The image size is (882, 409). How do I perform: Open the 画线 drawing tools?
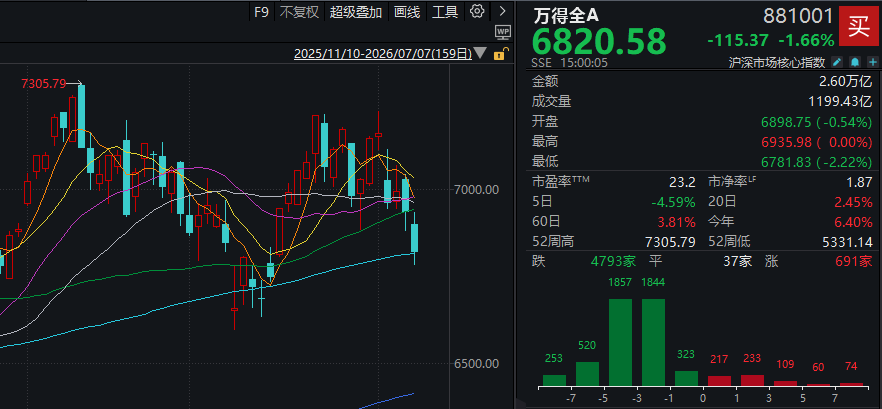pyautogui.click(x=407, y=12)
